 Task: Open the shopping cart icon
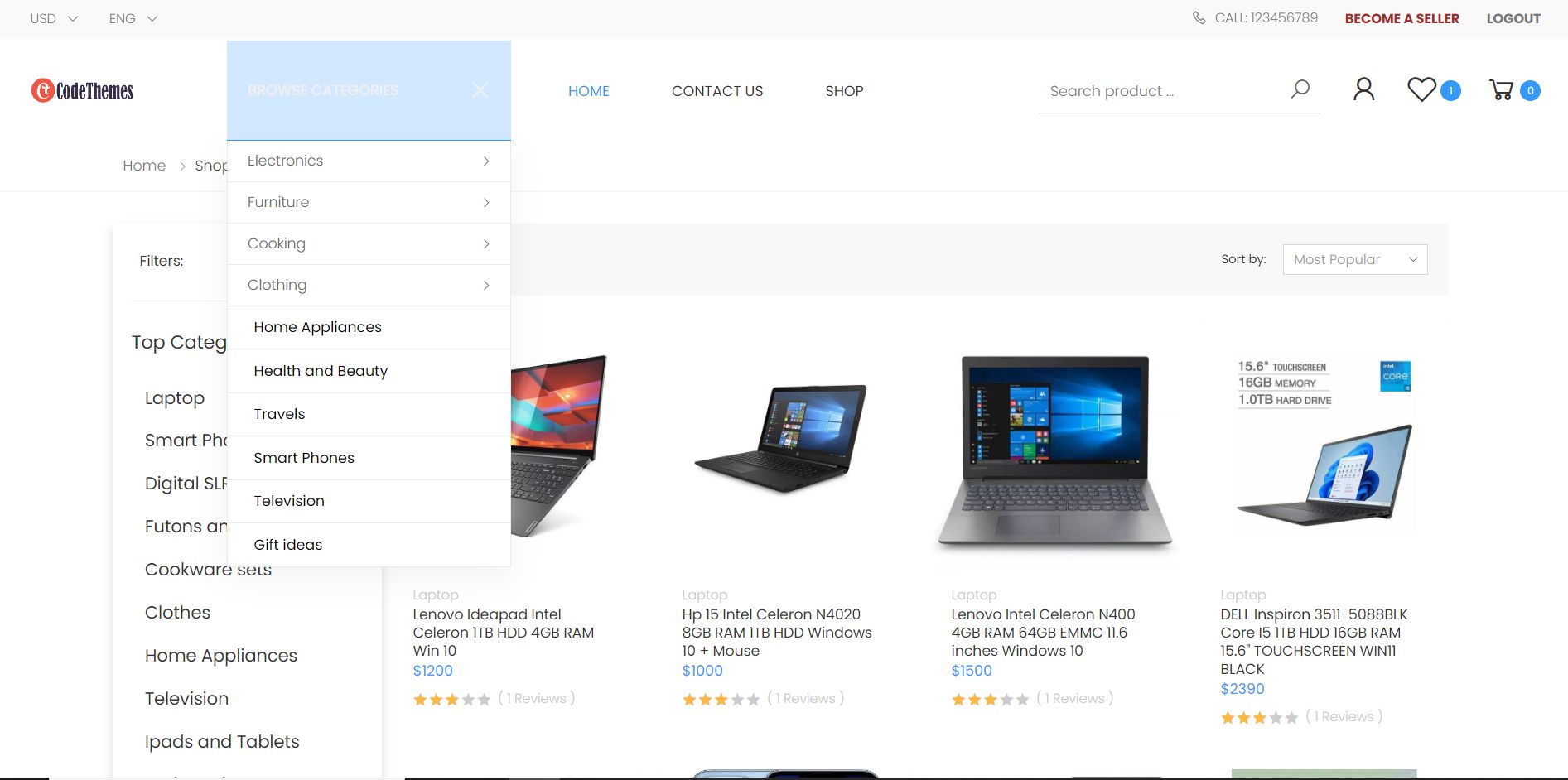click(1501, 89)
